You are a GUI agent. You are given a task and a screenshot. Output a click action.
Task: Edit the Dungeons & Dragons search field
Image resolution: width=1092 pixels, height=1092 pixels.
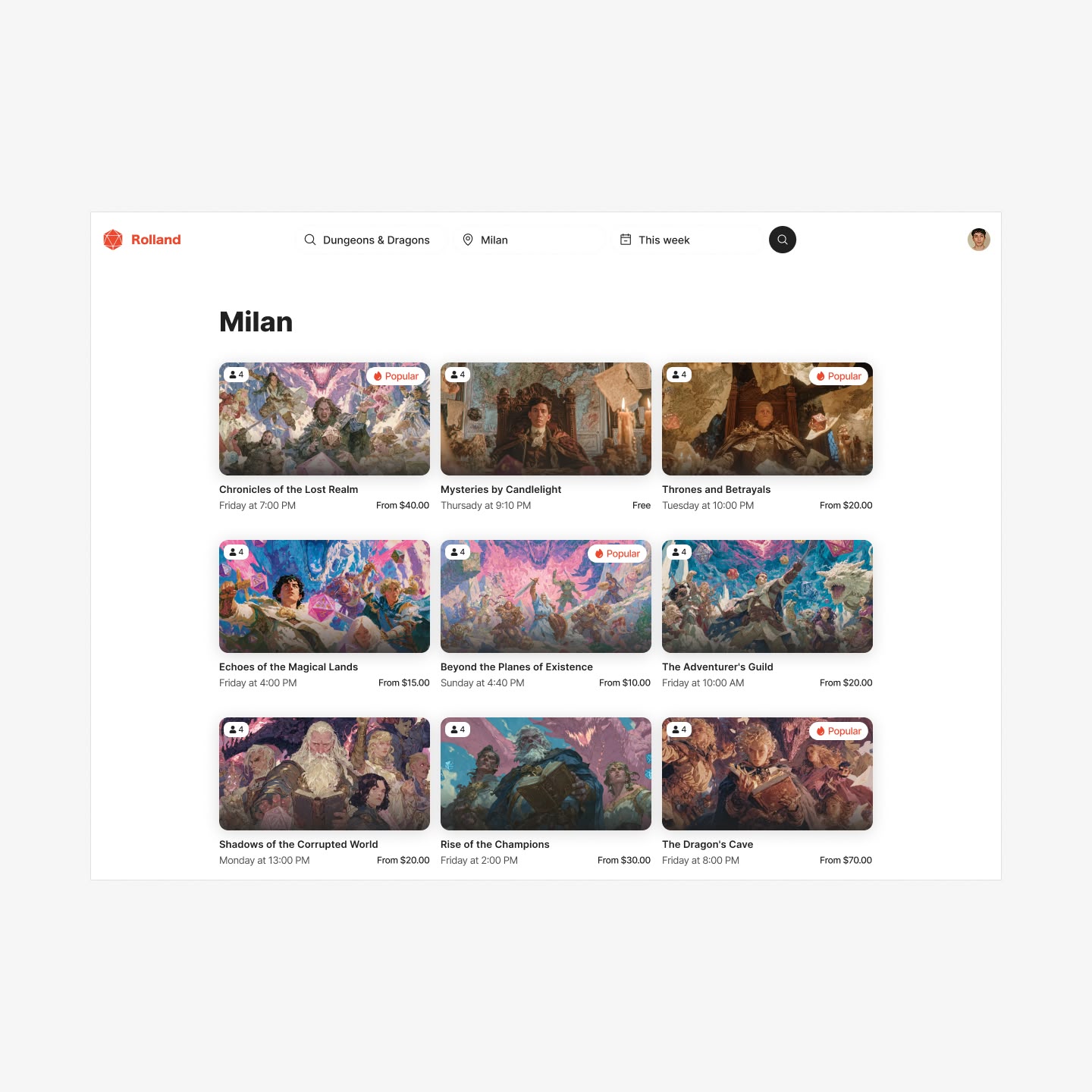pos(370,240)
